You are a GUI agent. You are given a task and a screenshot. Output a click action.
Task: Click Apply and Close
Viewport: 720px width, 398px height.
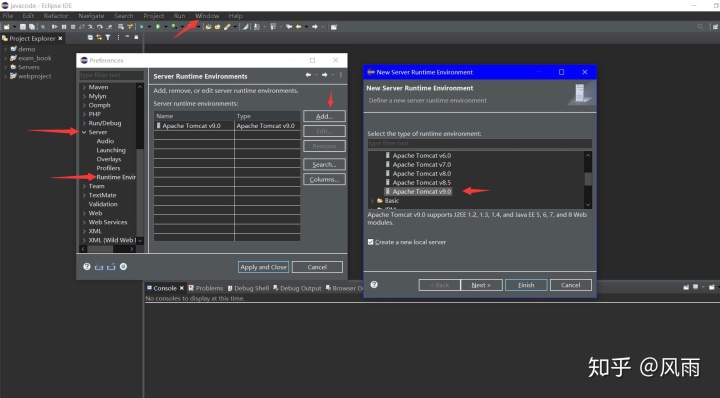tap(264, 267)
